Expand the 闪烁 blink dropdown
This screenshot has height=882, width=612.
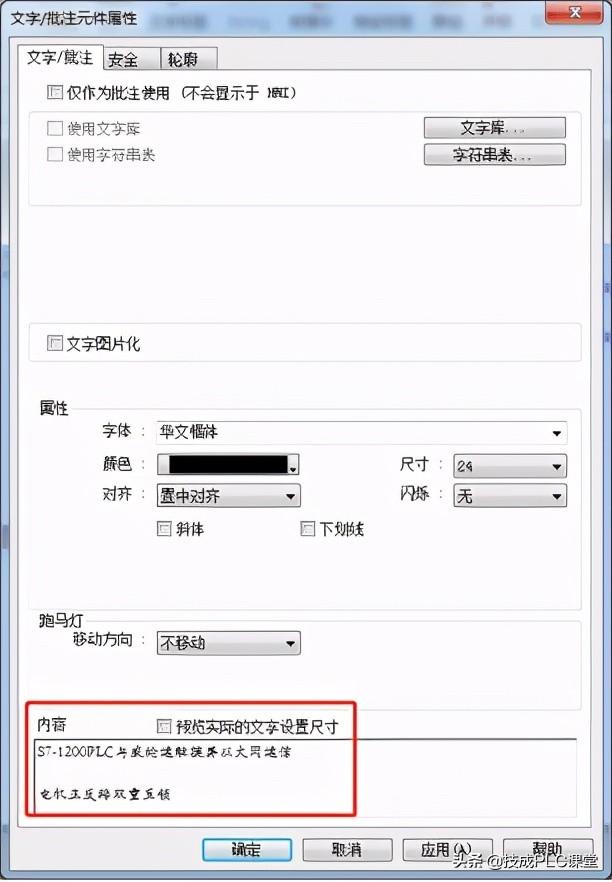(510, 496)
